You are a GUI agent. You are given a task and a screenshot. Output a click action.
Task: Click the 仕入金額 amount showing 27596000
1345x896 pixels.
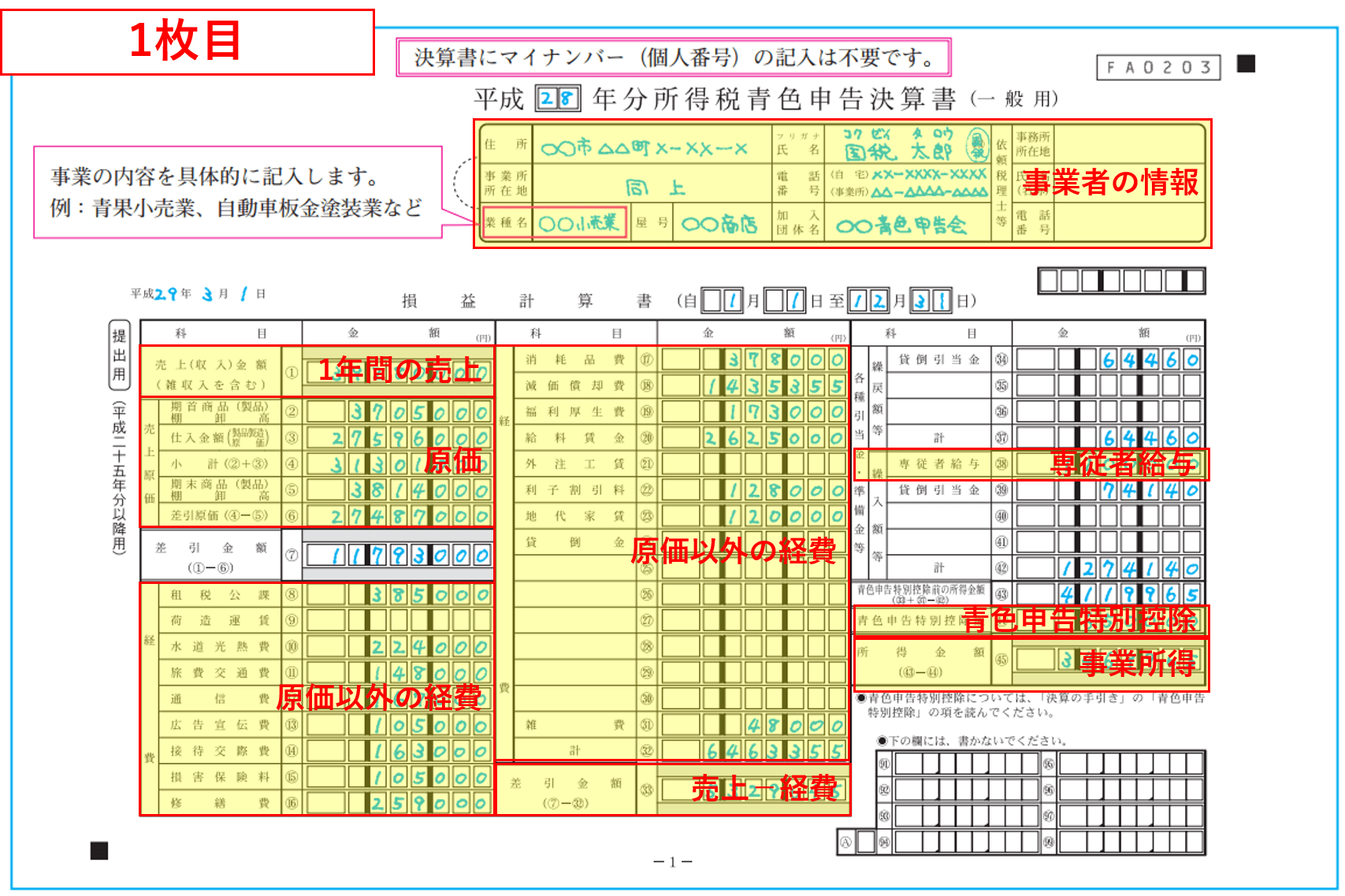(x=394, y=438)
